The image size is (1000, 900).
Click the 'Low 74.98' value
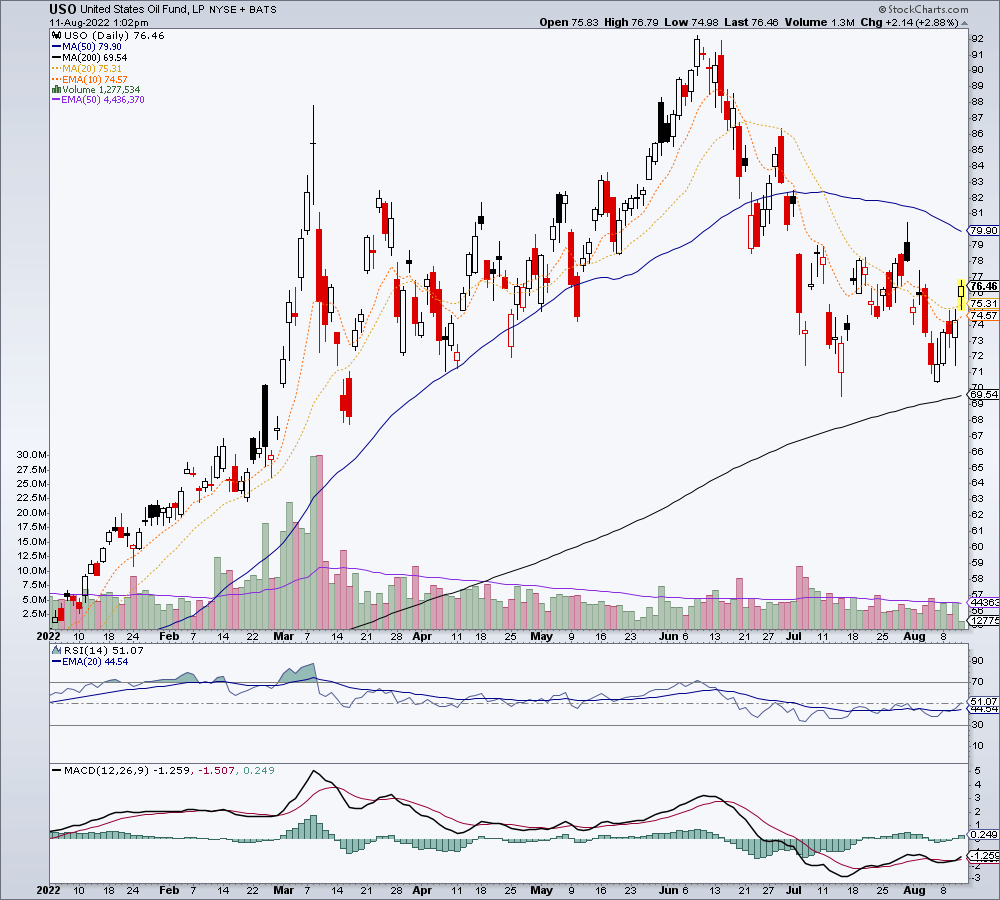(691, 22)
